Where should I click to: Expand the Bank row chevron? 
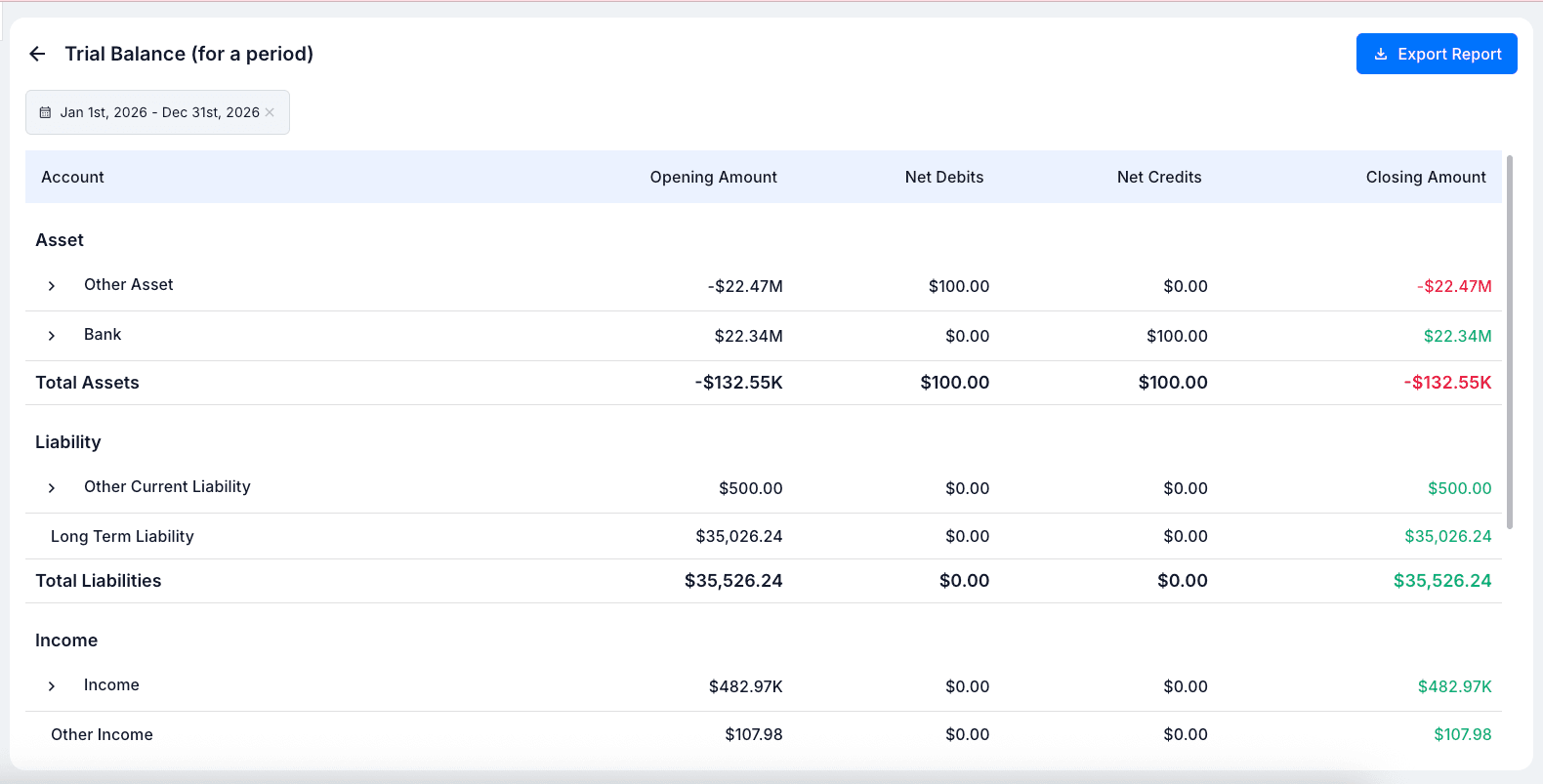(52, 336)
